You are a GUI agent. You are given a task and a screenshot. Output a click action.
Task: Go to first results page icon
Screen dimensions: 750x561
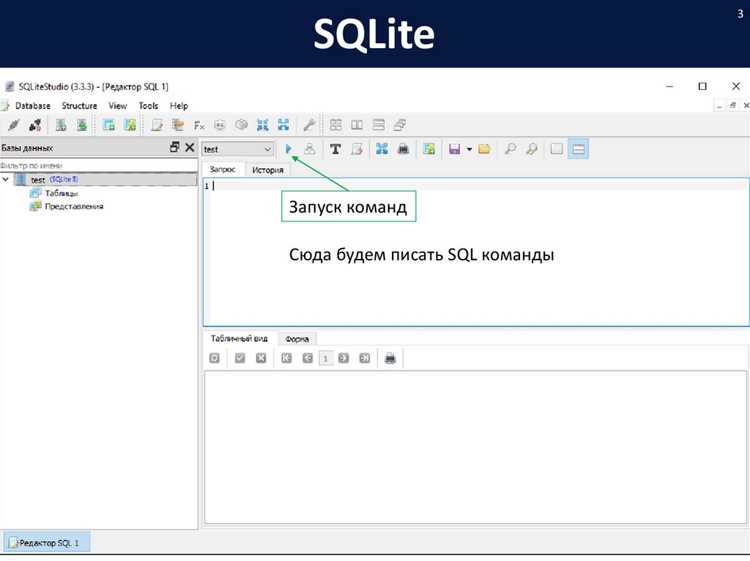286,358
